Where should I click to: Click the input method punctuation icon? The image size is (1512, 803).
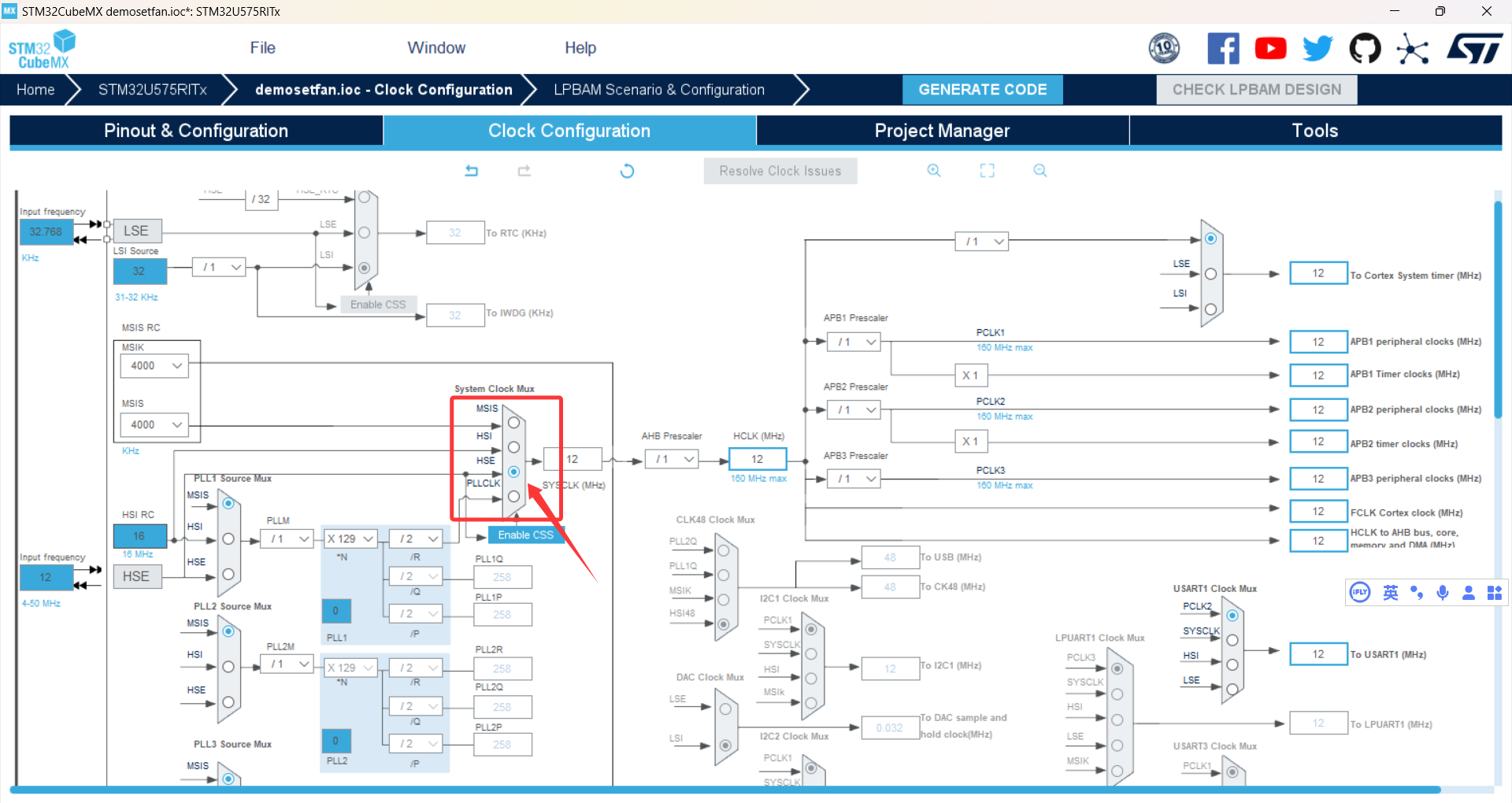tap(1417, 593)
